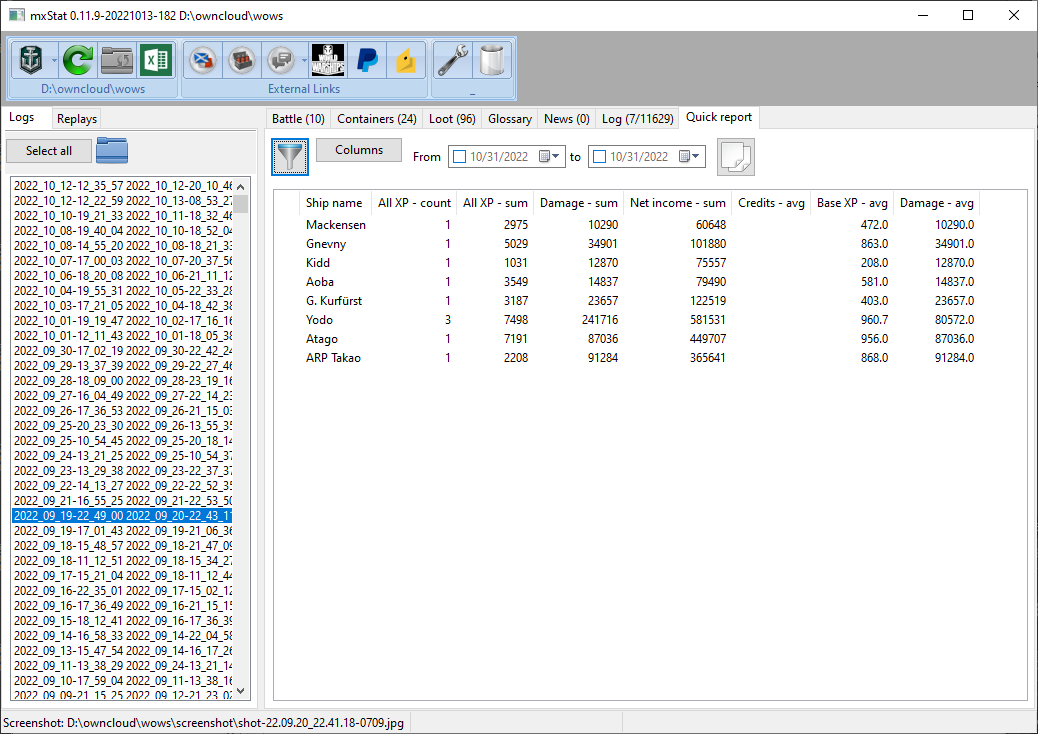Sort by the All XP - sum column header
This screenshot has height=734, width=1038.
pos(495,203)
